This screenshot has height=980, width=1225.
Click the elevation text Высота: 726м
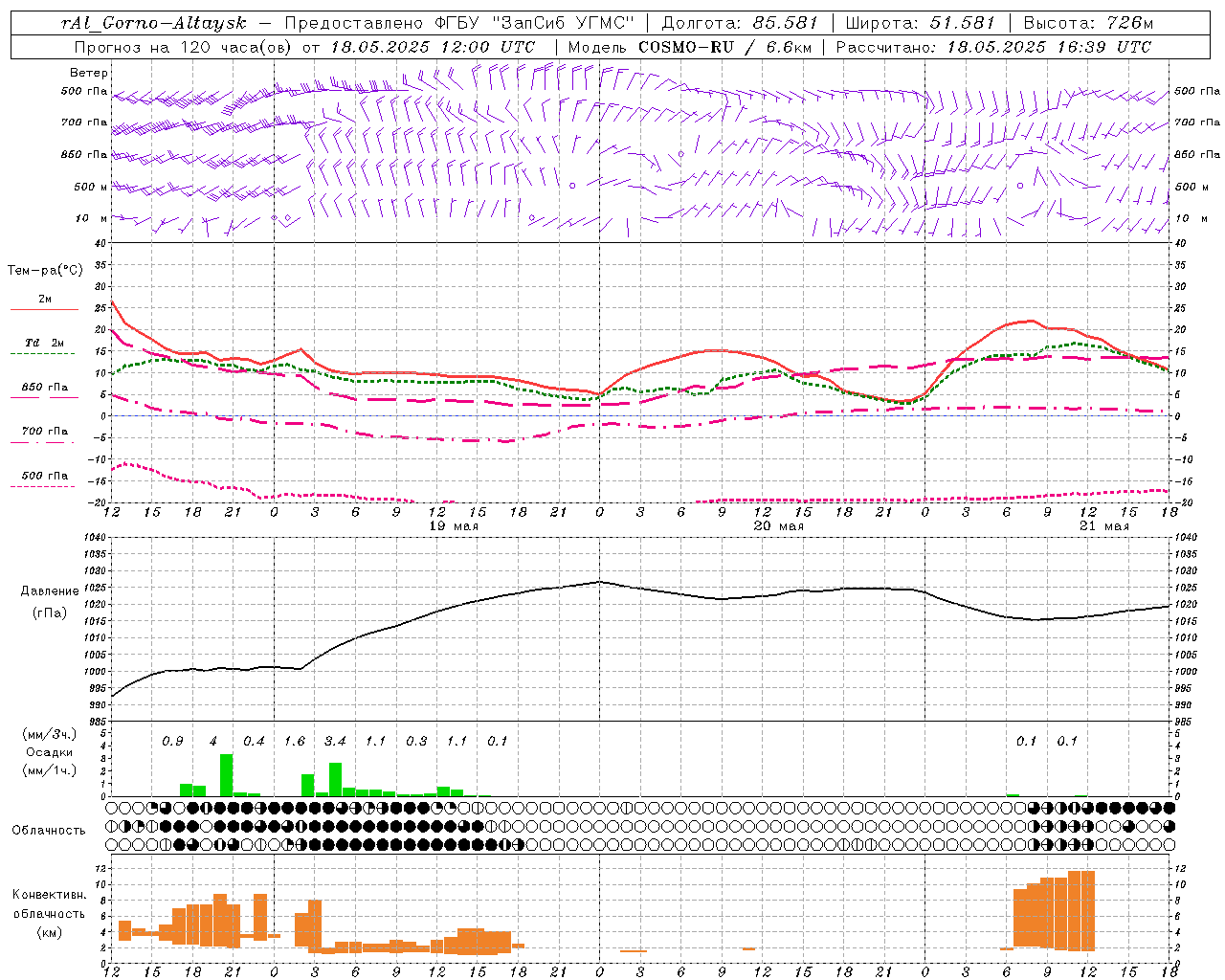tap(1088, 23)
